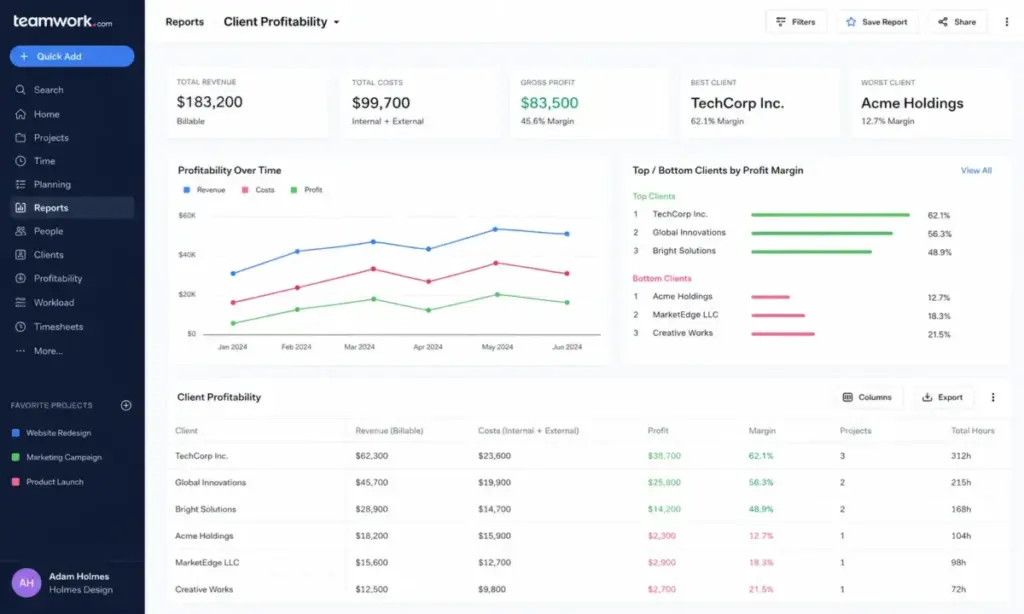
Task: Click the Acme Holdings pink margin bar
Action: [x=771, y=297]
